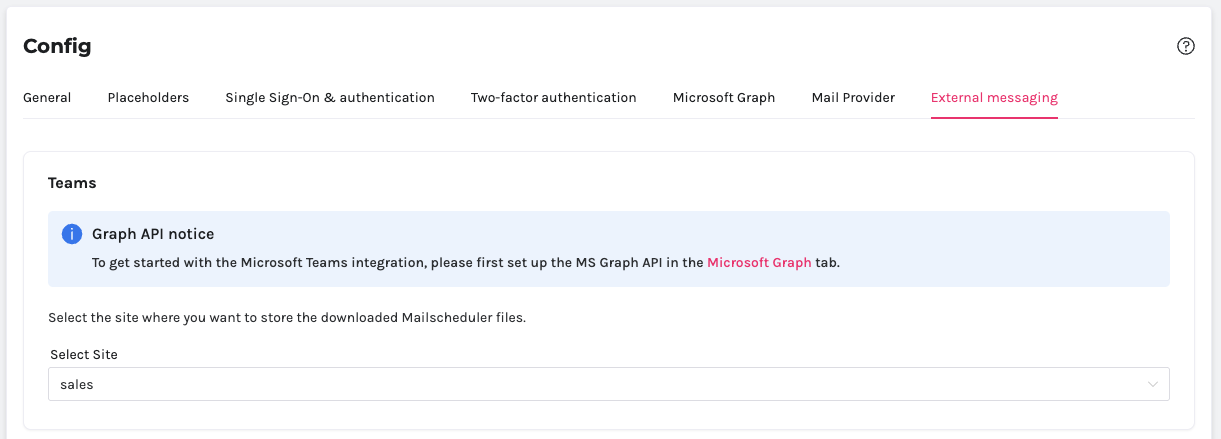Click the Mailscheduler files description sentence

[x=286, y=318]
